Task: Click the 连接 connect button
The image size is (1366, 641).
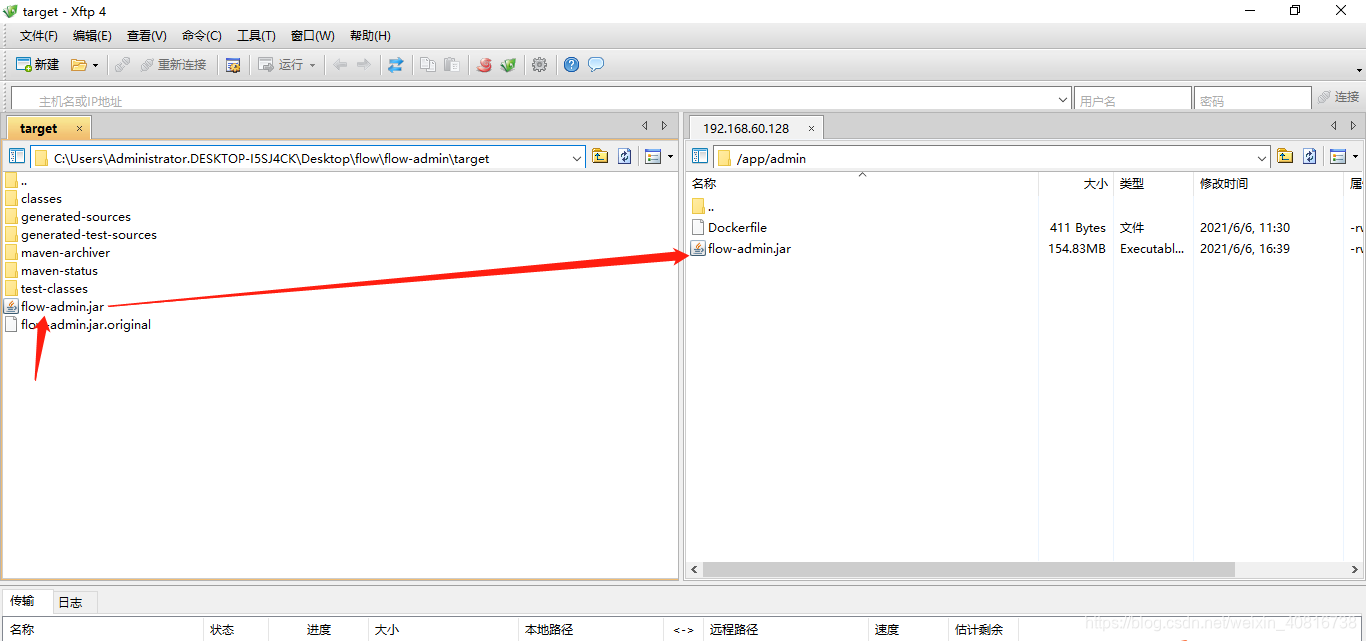Action: (x=1338, y=97)
